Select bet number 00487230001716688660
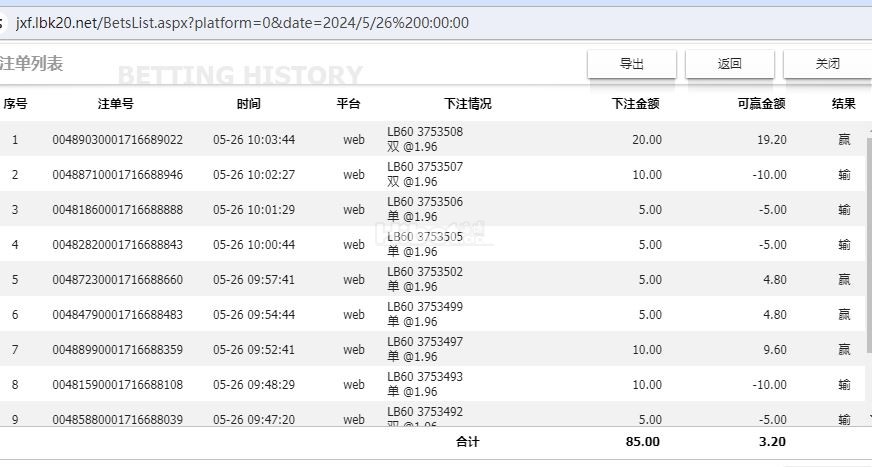This screenshot has width=872, height=467. point(117,280)
